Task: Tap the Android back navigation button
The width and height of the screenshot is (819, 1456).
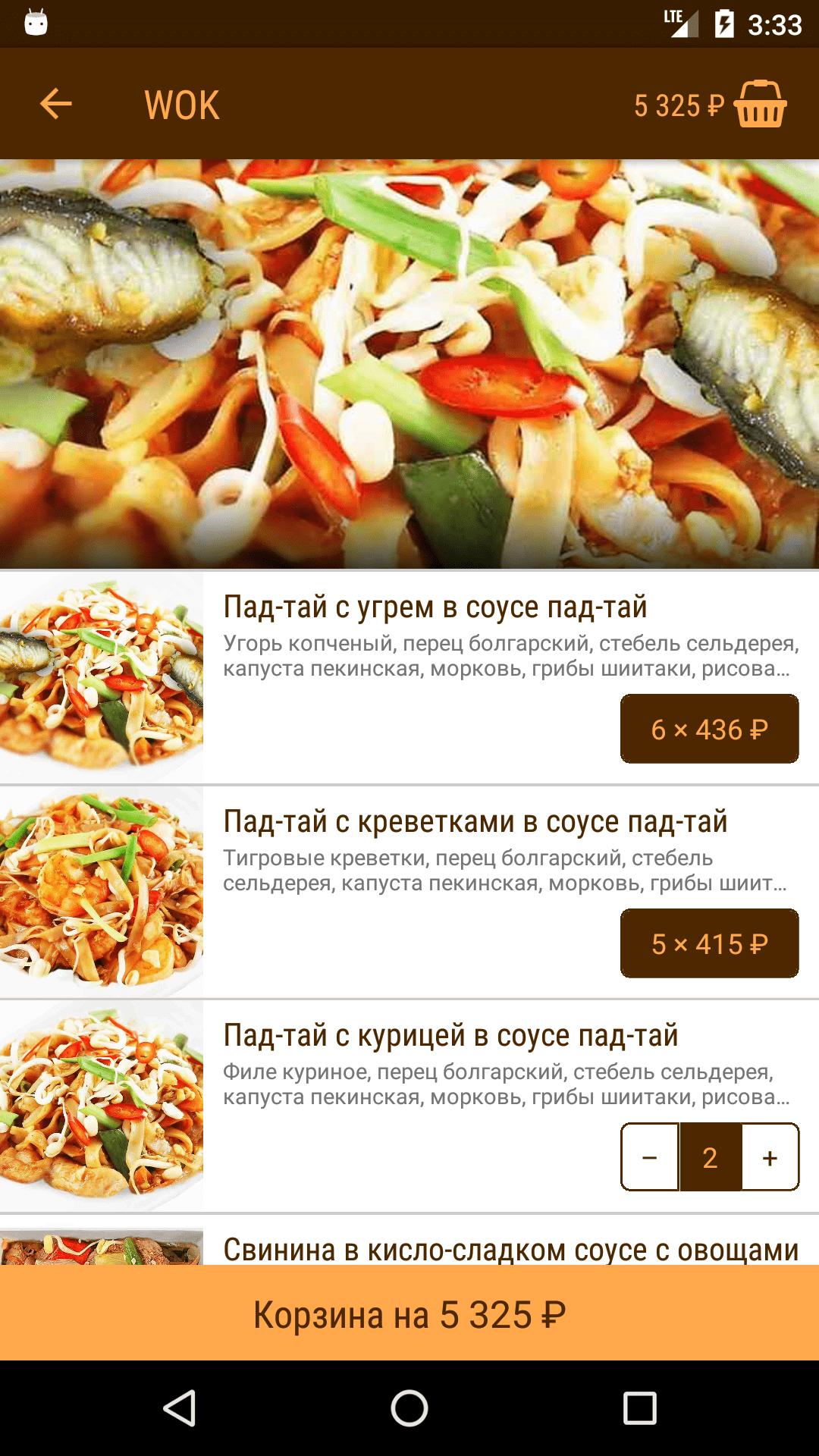Action: pyautogui.click(x=180, y=1408)
